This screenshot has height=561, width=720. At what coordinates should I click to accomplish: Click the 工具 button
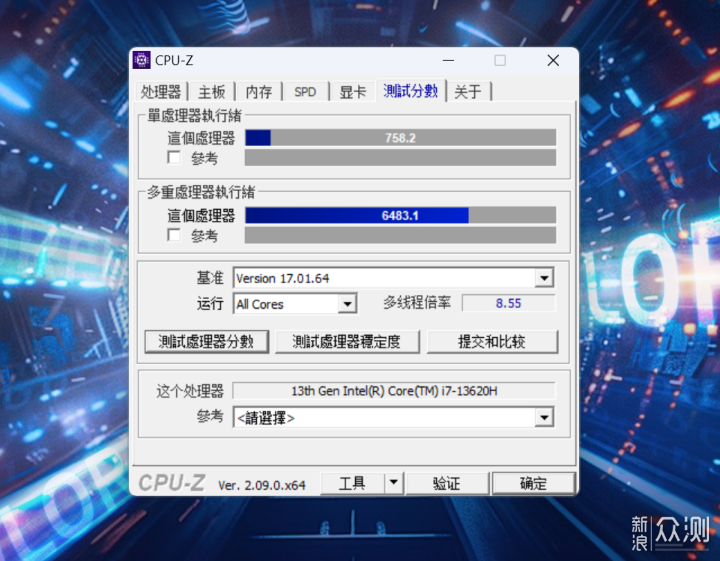tap(352, 483)
